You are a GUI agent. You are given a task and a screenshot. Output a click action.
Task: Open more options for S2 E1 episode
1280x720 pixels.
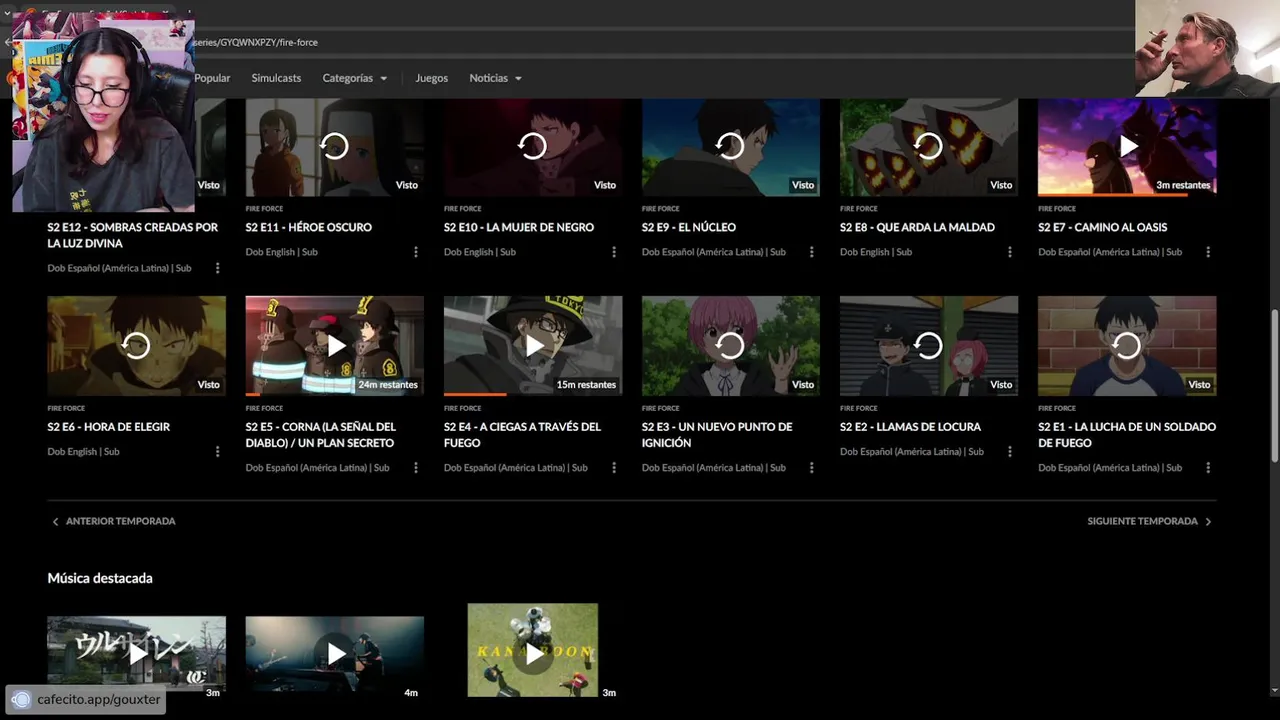pyautogui.click(x=1208, y=468)
